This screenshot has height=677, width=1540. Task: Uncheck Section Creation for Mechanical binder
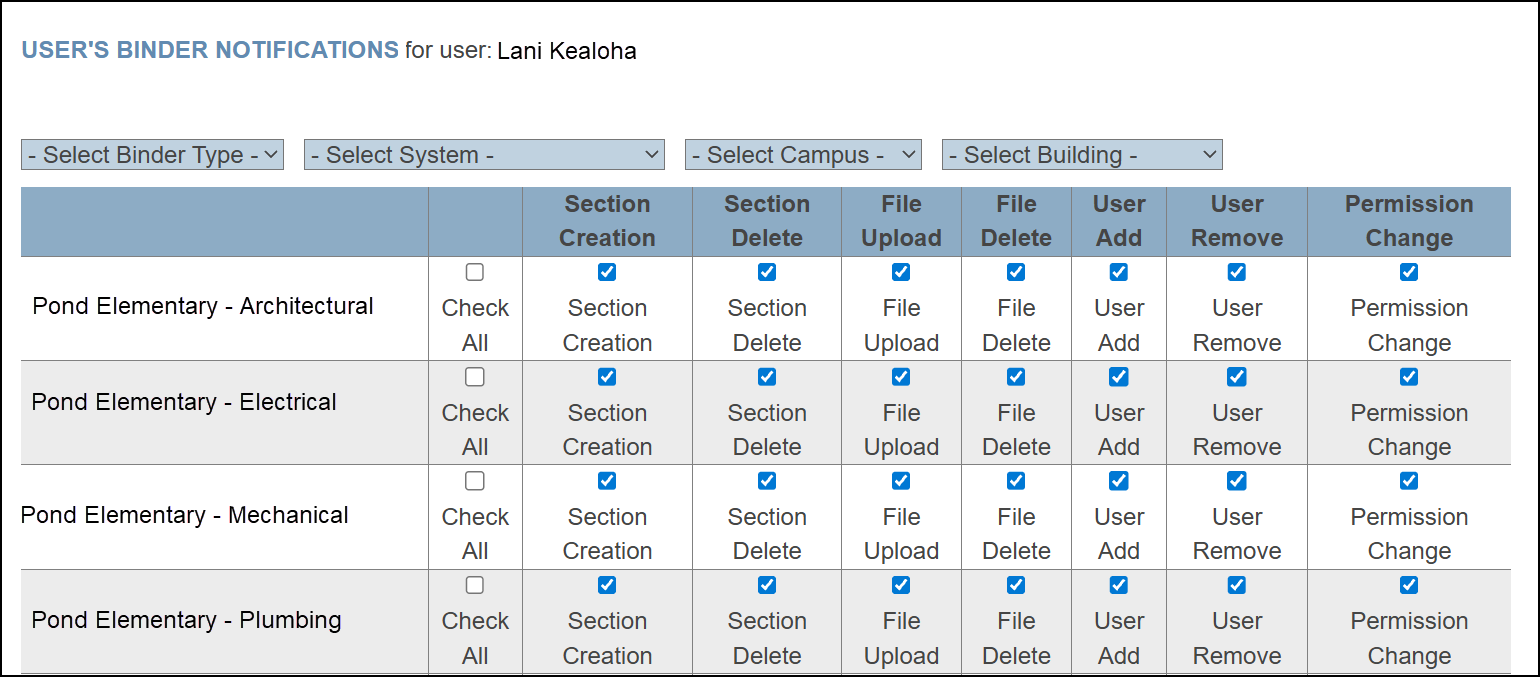point(607,481)
